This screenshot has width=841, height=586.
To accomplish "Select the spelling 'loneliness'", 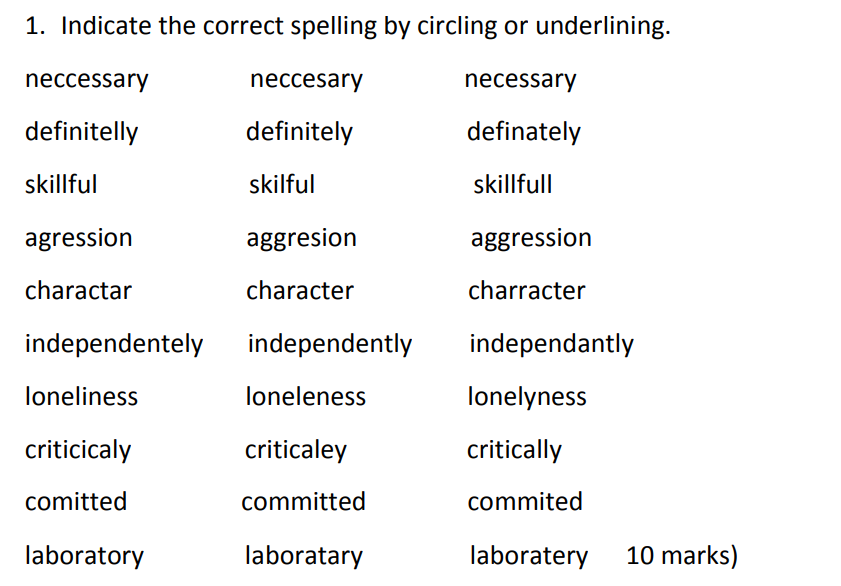I will click(x=82, y=396).
